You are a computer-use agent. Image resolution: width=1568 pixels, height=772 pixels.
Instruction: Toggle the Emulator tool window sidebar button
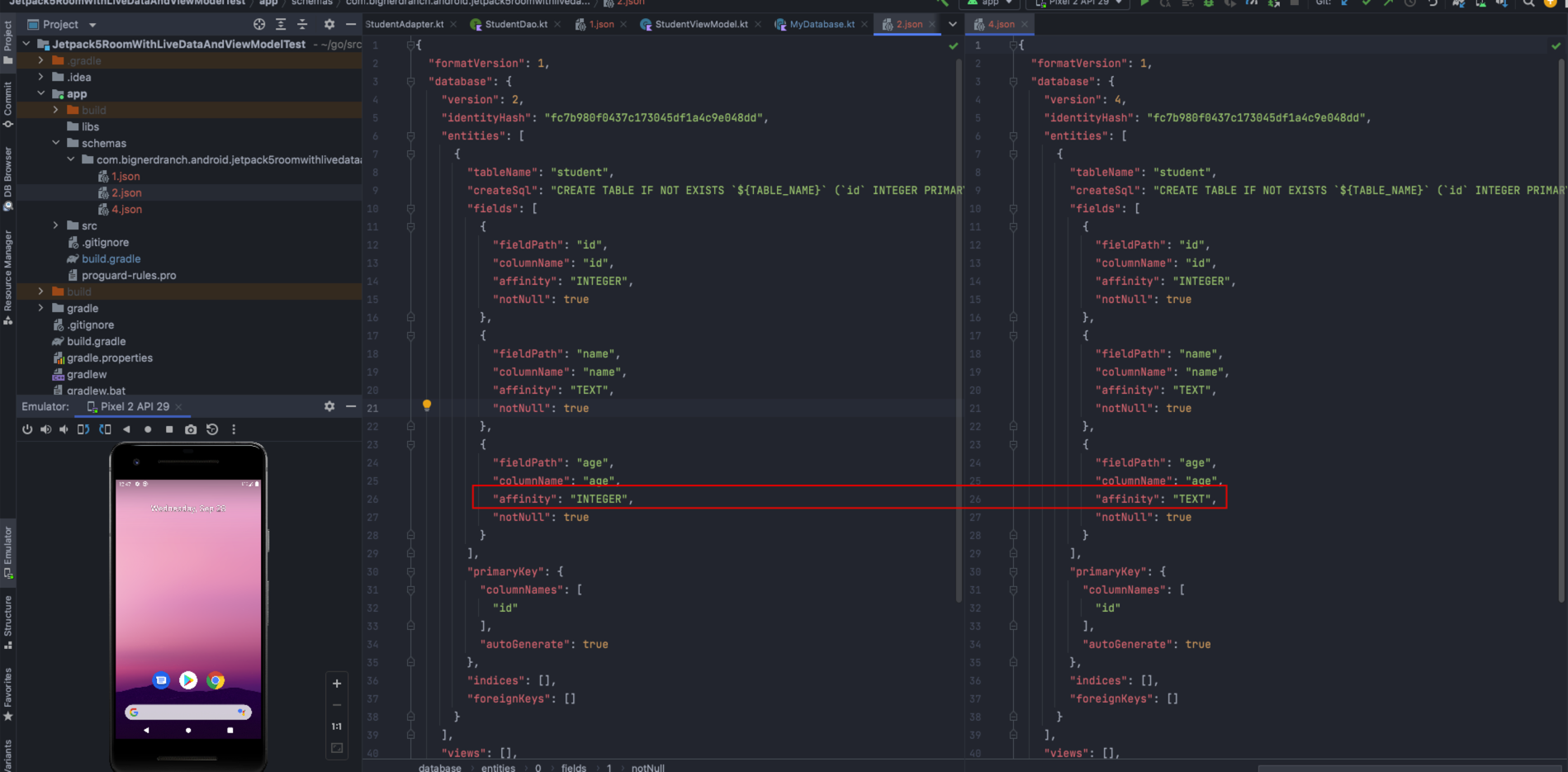pos(7,552)
